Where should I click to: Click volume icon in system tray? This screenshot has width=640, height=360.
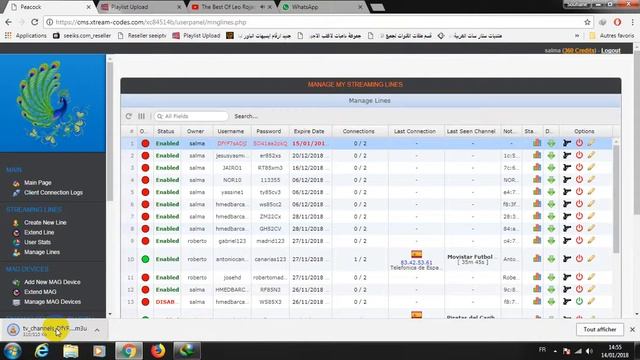tap(589, 351)
